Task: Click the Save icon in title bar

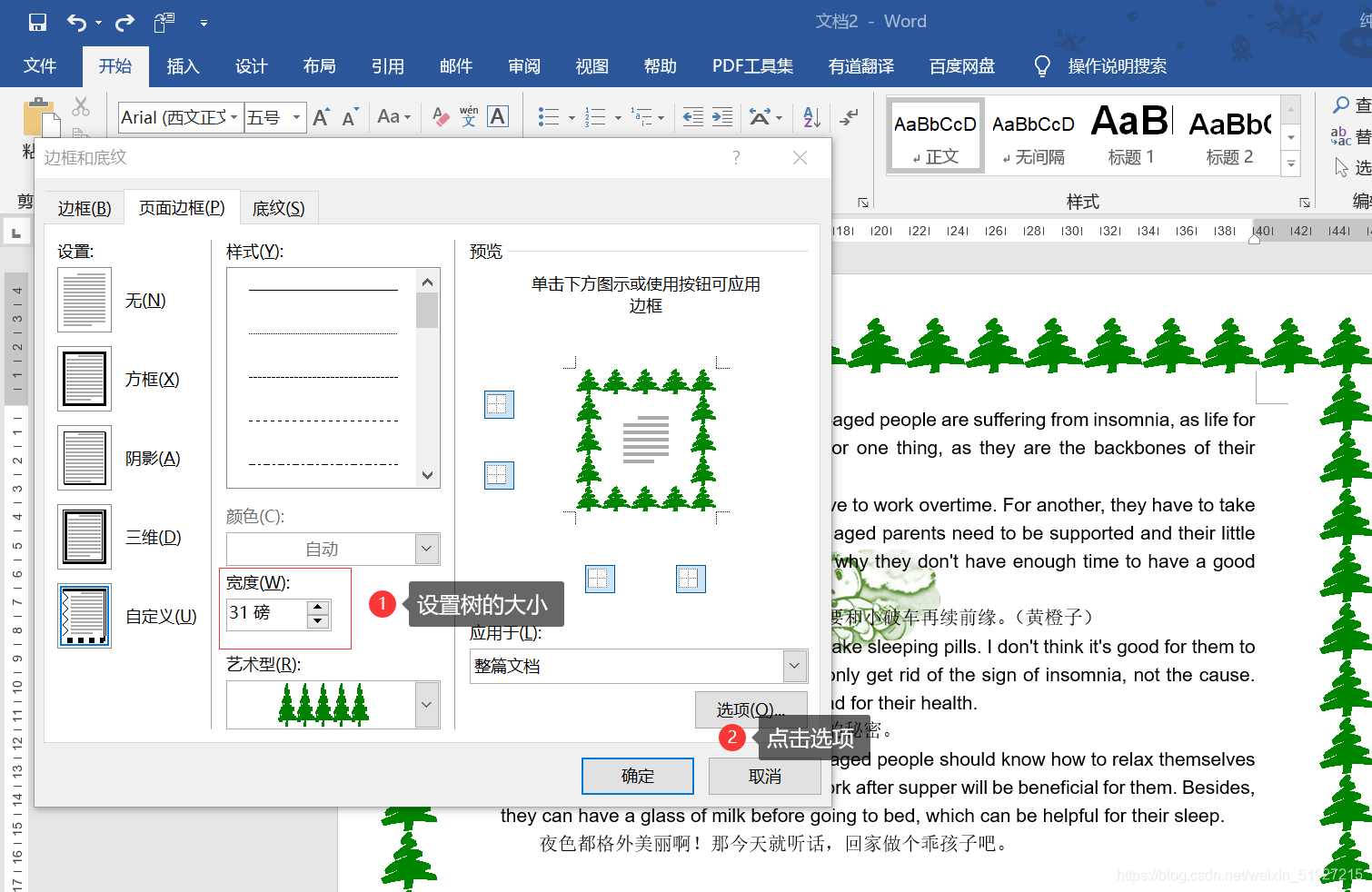Action: pos(37,23)
